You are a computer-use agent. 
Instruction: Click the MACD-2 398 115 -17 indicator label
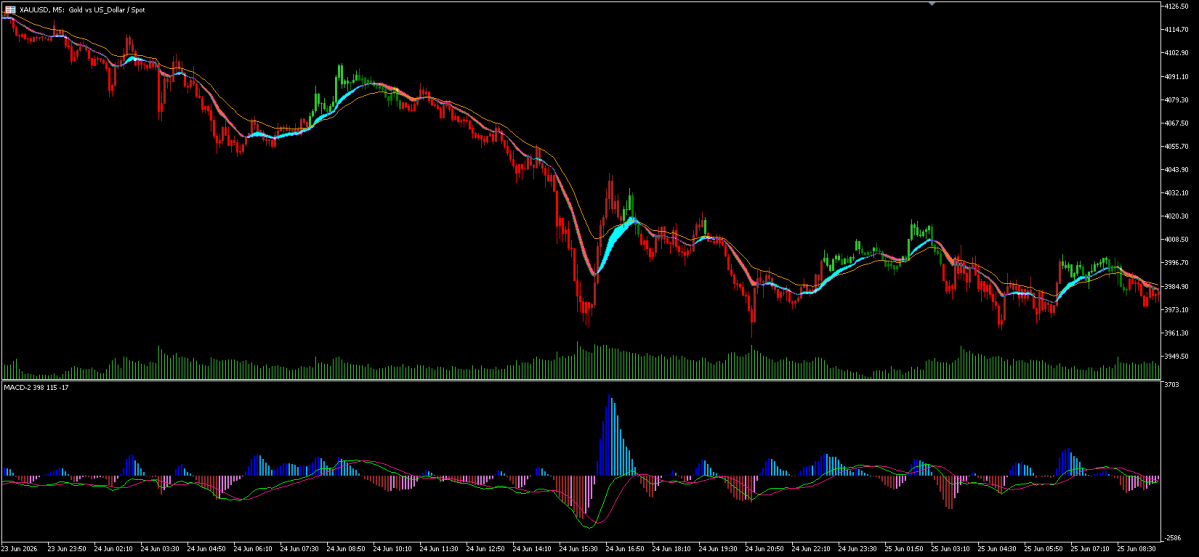pos(36,388)
